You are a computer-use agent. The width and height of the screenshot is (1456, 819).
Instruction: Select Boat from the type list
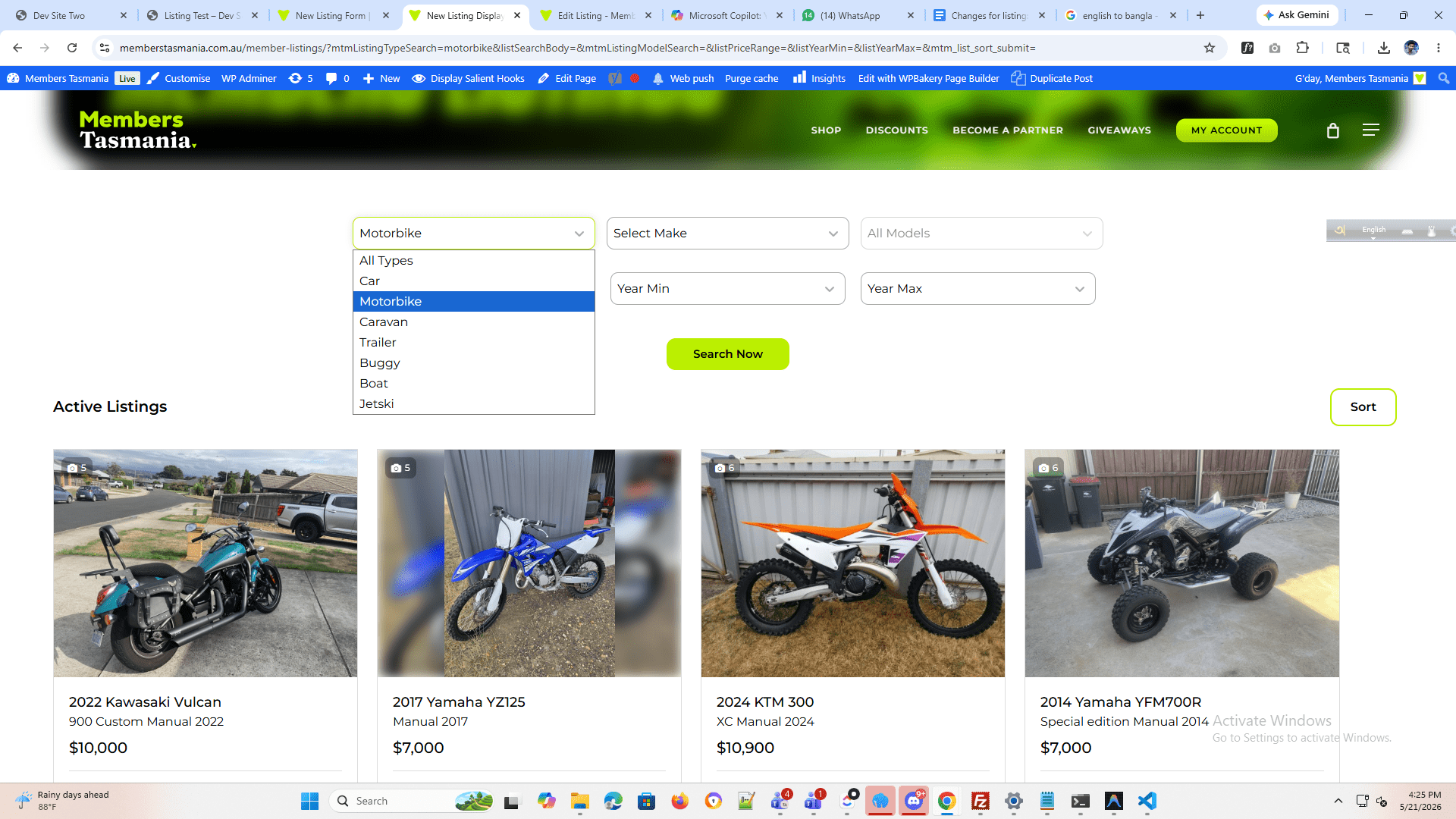tap(474, 384)
